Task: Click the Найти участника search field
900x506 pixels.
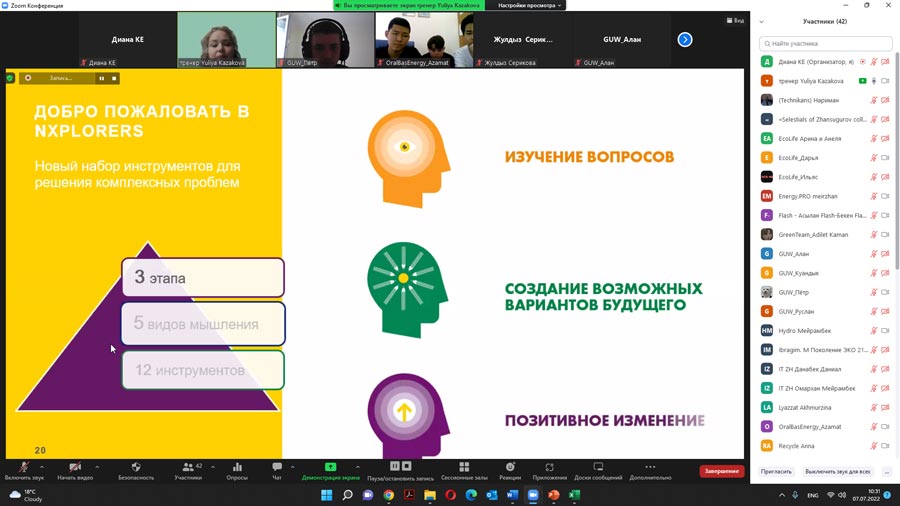Action: click(826, 44)
